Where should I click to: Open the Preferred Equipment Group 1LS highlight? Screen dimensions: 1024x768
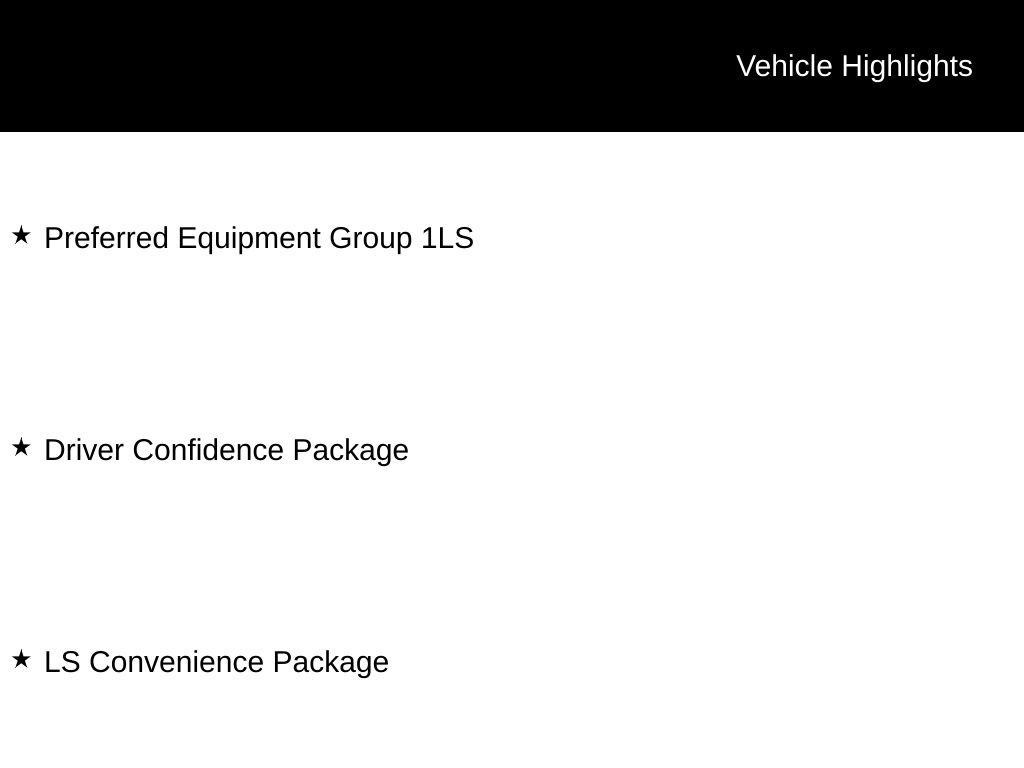click(x=259, y=239)
